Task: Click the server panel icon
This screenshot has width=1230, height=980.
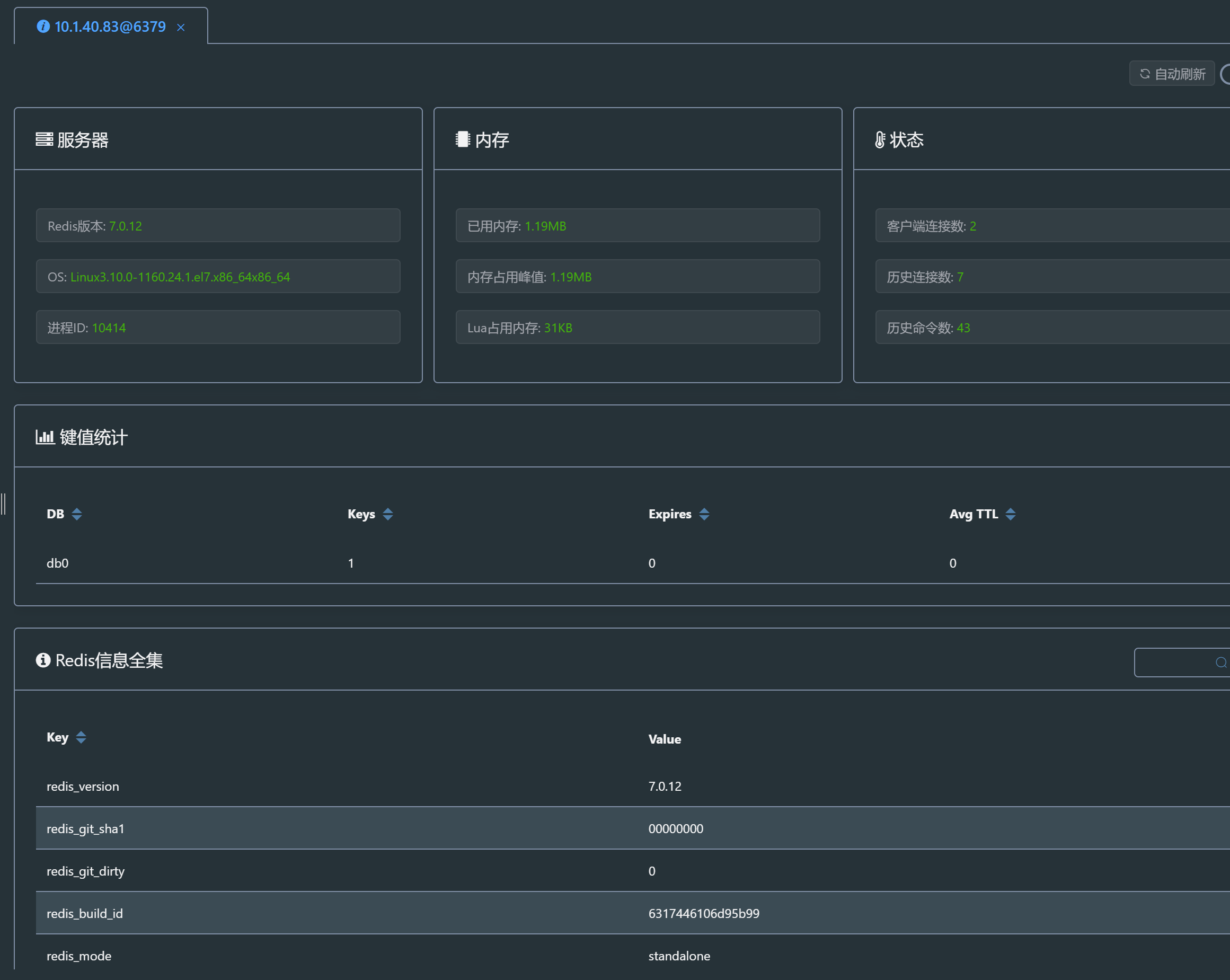Action: [44, 139]
